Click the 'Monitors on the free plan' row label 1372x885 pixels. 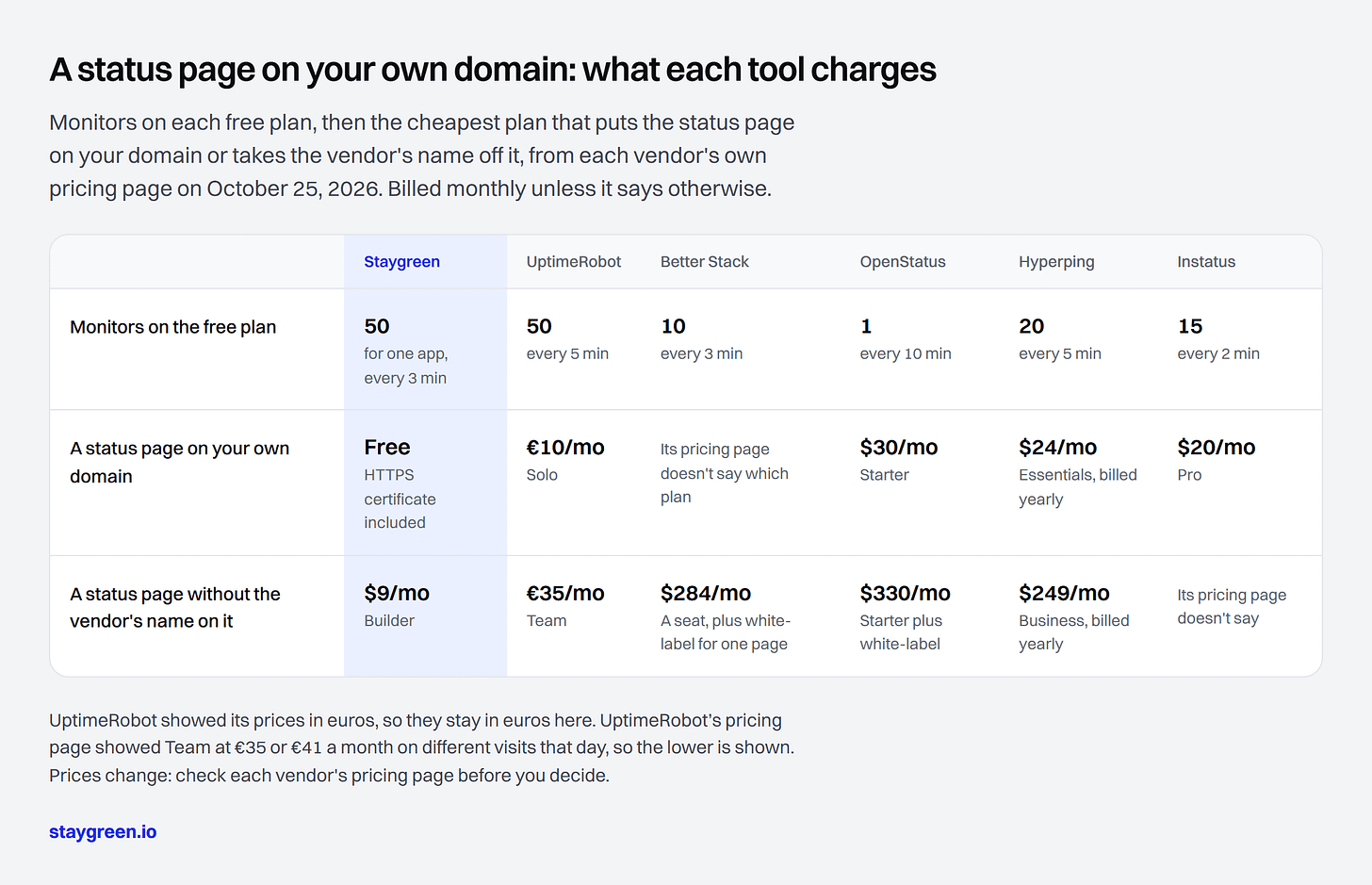[172, 327]
